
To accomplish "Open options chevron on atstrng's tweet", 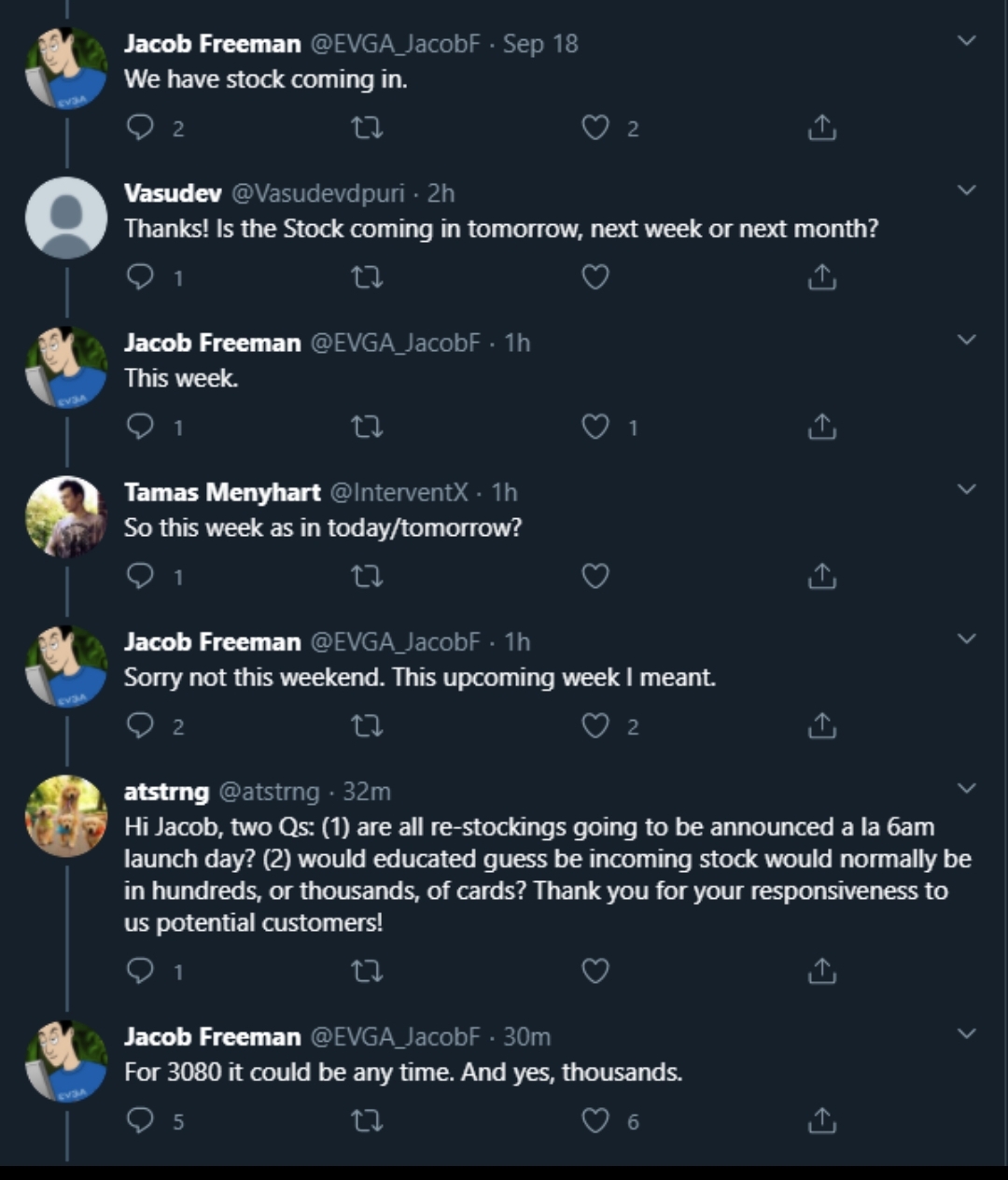I will 967,789.
